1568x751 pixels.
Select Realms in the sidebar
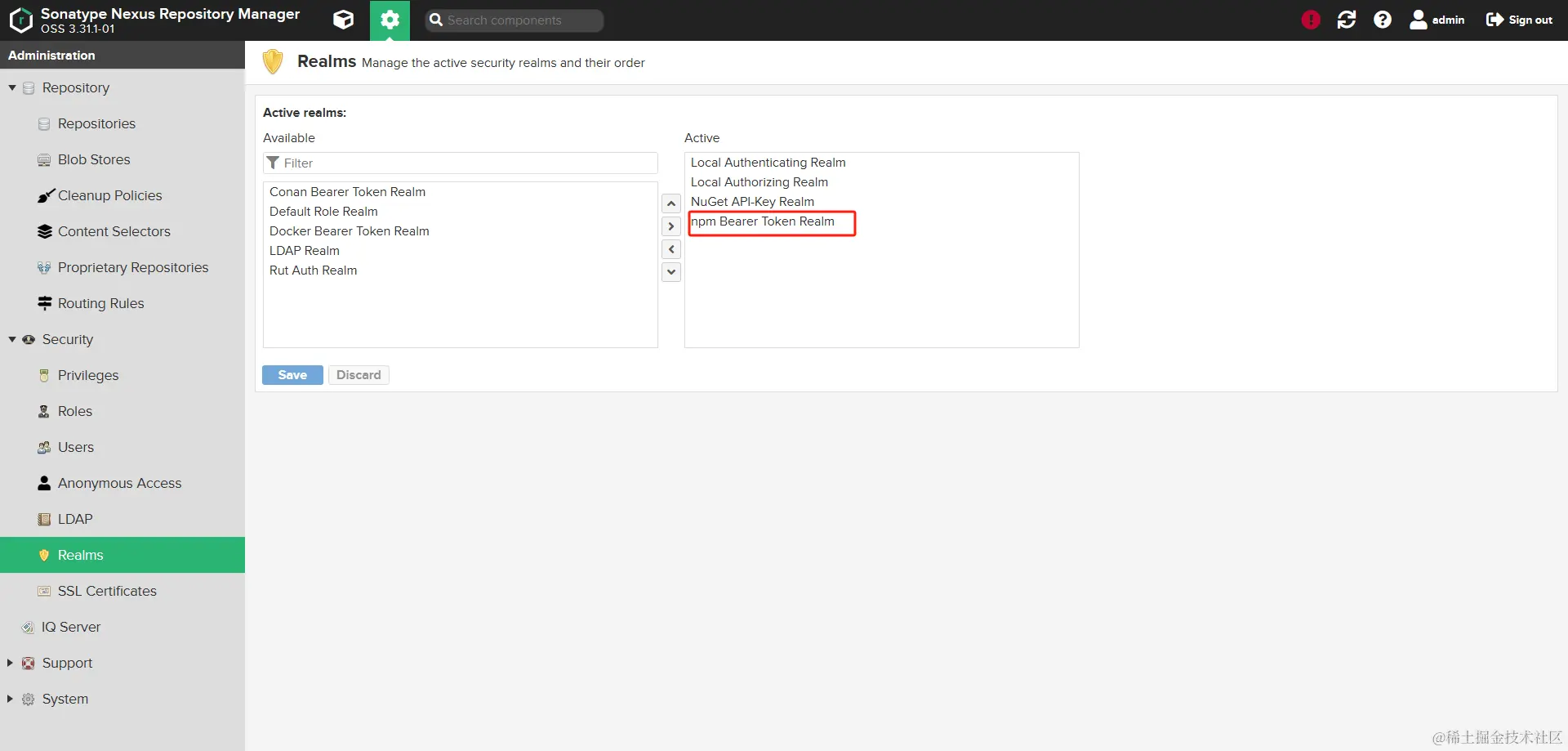(x=122, y=555)
